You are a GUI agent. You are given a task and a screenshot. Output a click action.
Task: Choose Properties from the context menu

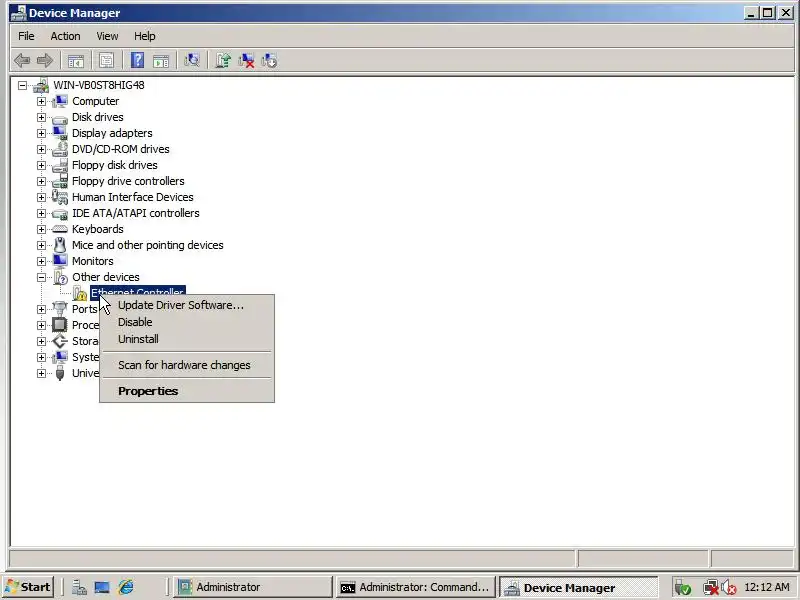click(x=187, y=391)
